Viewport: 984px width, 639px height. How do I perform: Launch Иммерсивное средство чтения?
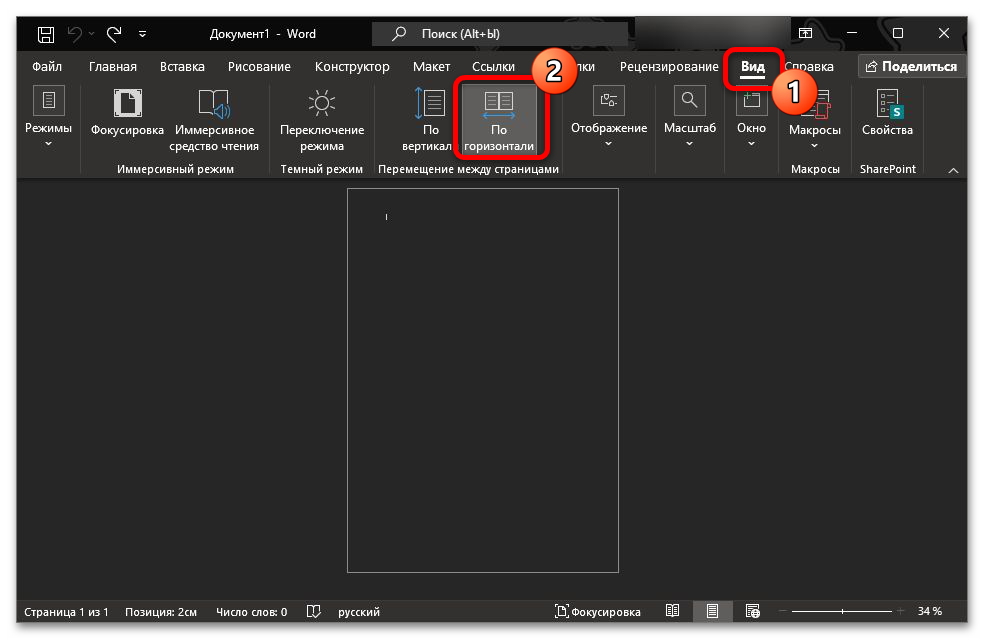point(216,120)
